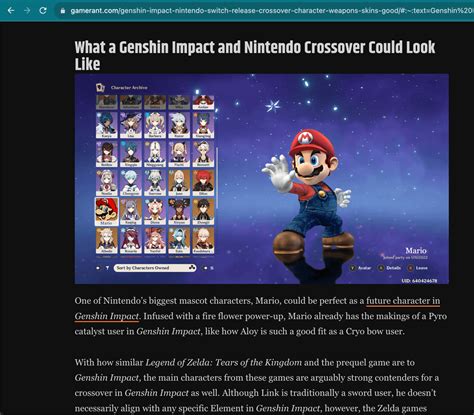Viewport: 474px width, 415px height.
Task: Click the filter funnel icon beside sort bar
Action: [x=107, y=268]
